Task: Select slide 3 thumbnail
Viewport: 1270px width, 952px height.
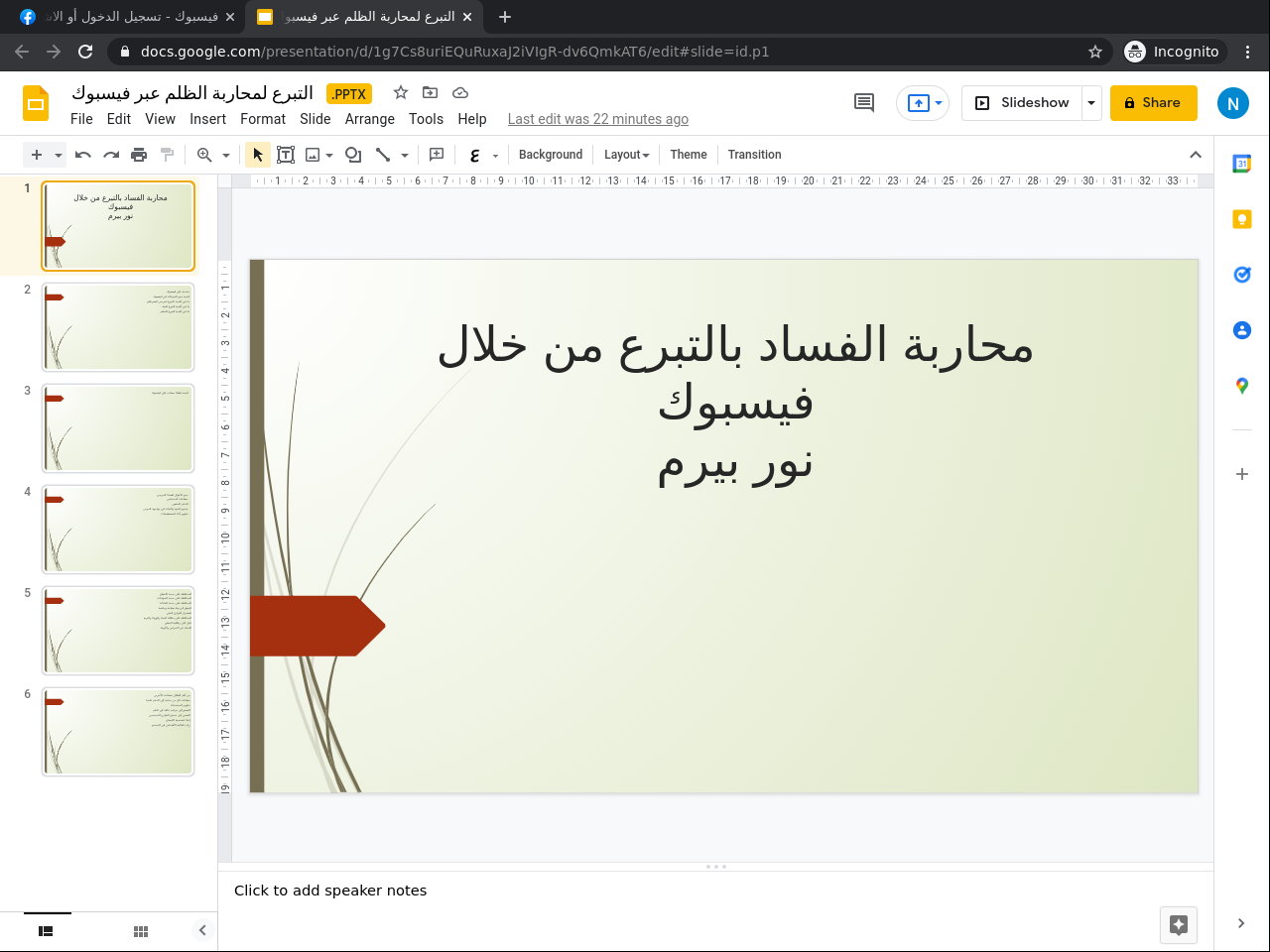Action: tap(118, 428)
